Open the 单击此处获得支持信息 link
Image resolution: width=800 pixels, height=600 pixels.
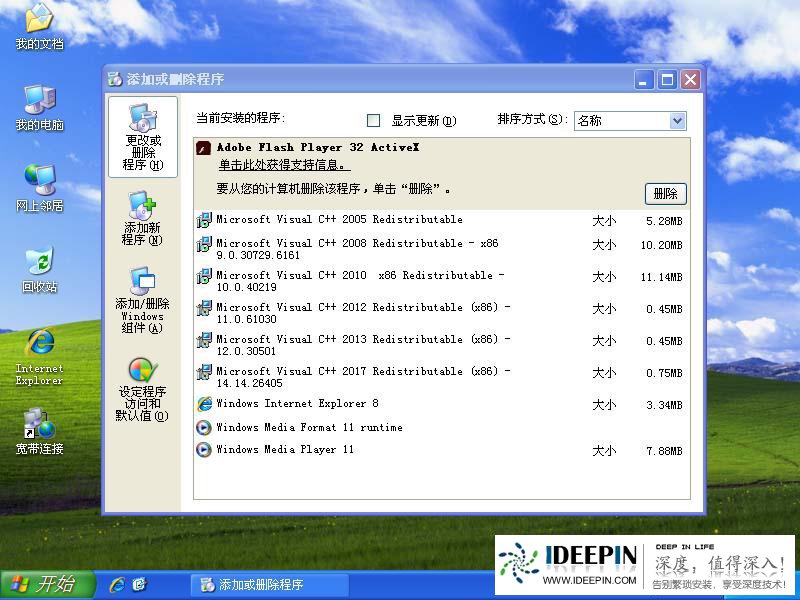tap(284, 165)
